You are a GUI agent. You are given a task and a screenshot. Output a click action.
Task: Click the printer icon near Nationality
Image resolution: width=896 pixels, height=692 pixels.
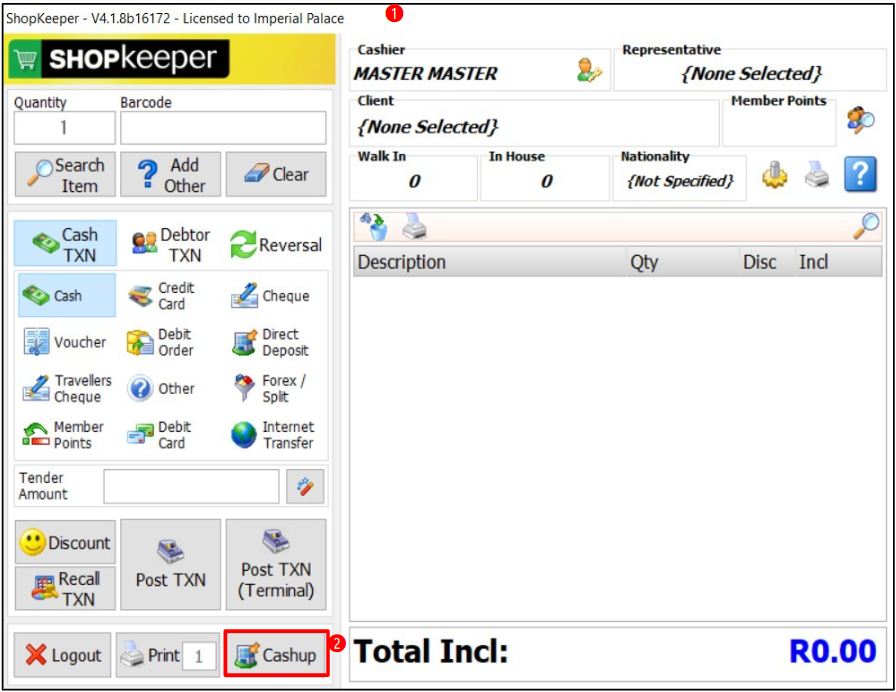[817, 174]
